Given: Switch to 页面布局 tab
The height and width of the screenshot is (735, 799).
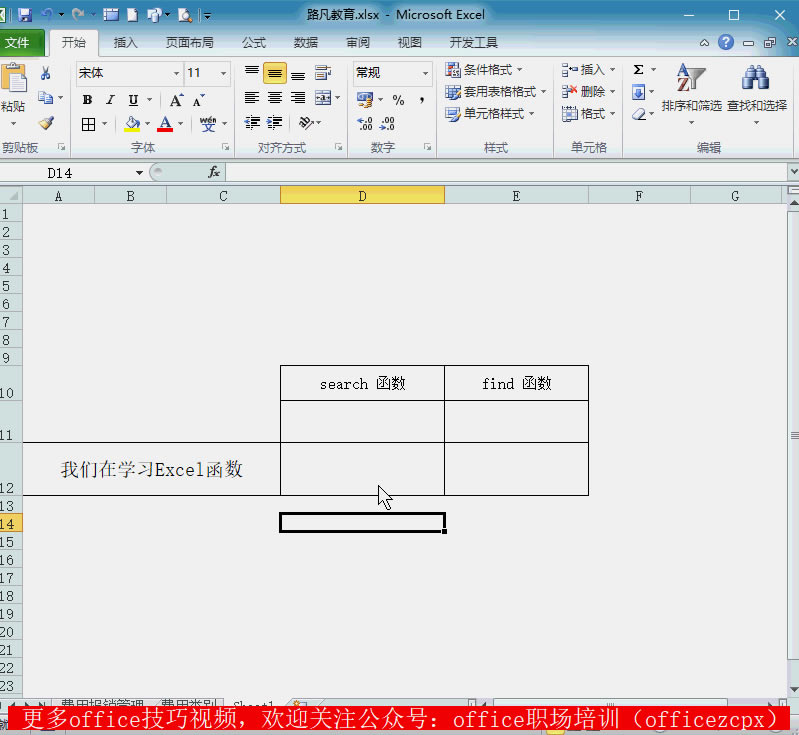Looking at the screenshot, I should 190,43.
